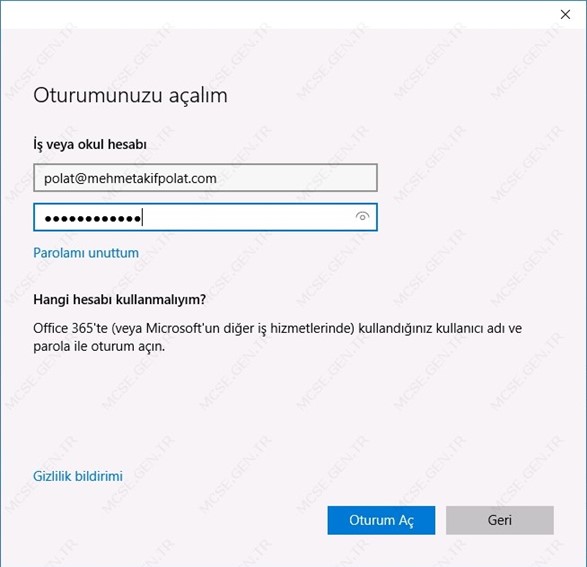The width and height of the screenshot is (587, 567).
Task: Focus the work or school email field
Action: click(x=205, y=178)
